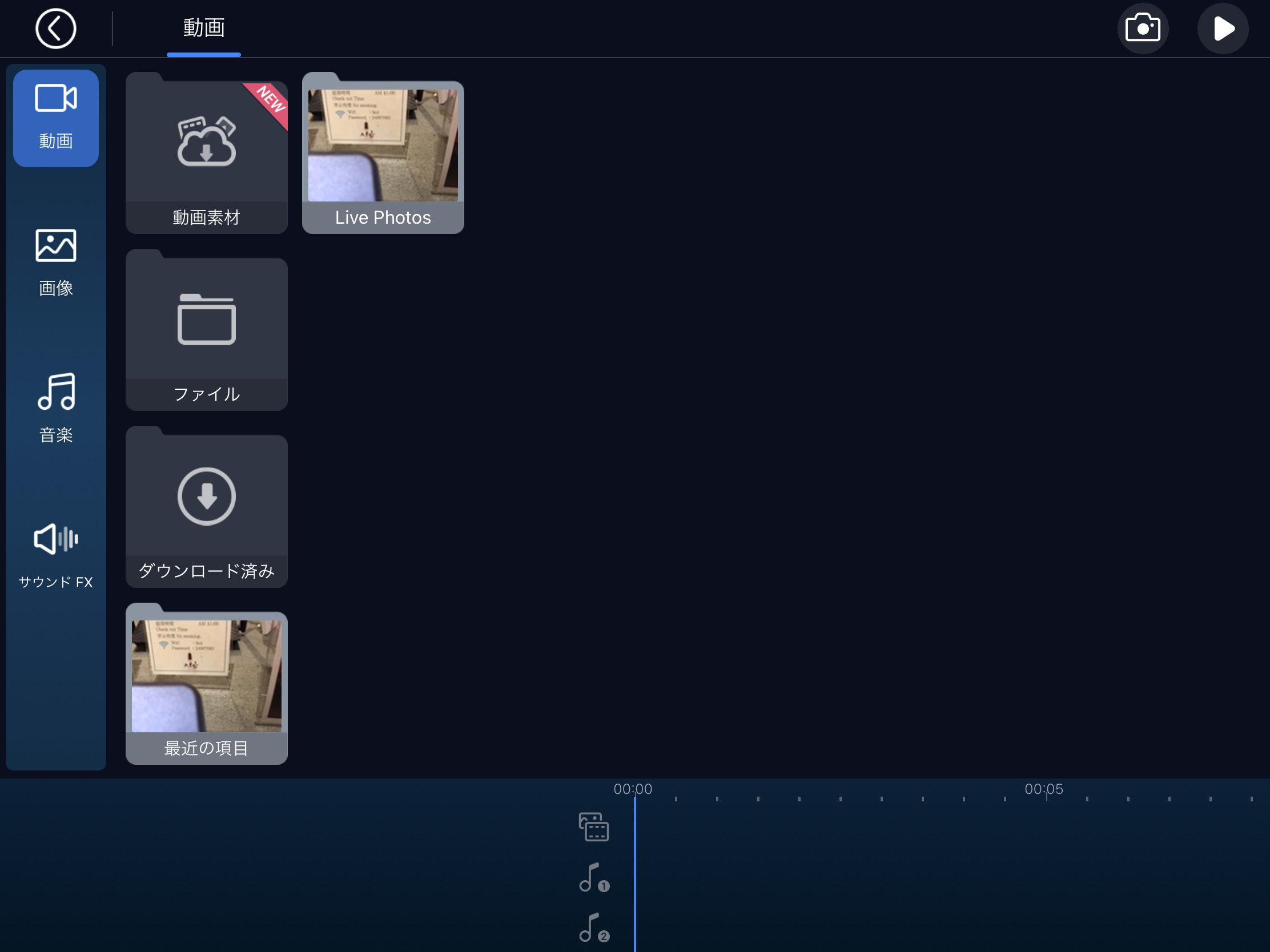The image size is (1270, 952).
Task: Select audio track 2 icon
Action: click(x=594, y=927)
